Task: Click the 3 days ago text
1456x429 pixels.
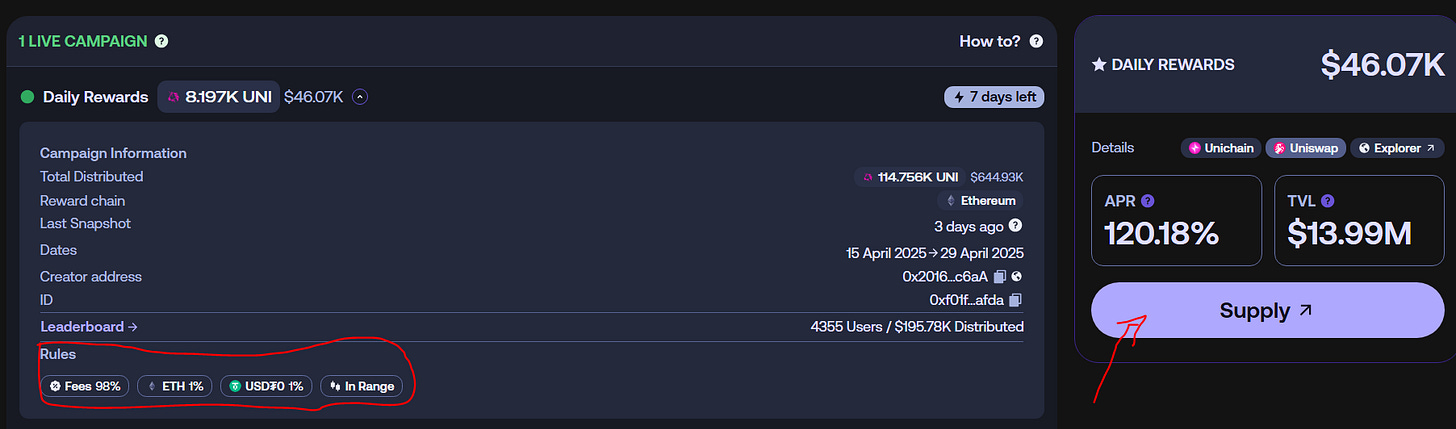Action: tap(969, 225)
